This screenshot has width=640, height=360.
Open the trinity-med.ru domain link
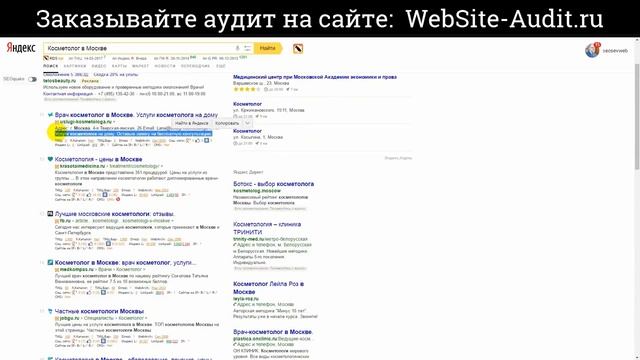pos(248,239)
